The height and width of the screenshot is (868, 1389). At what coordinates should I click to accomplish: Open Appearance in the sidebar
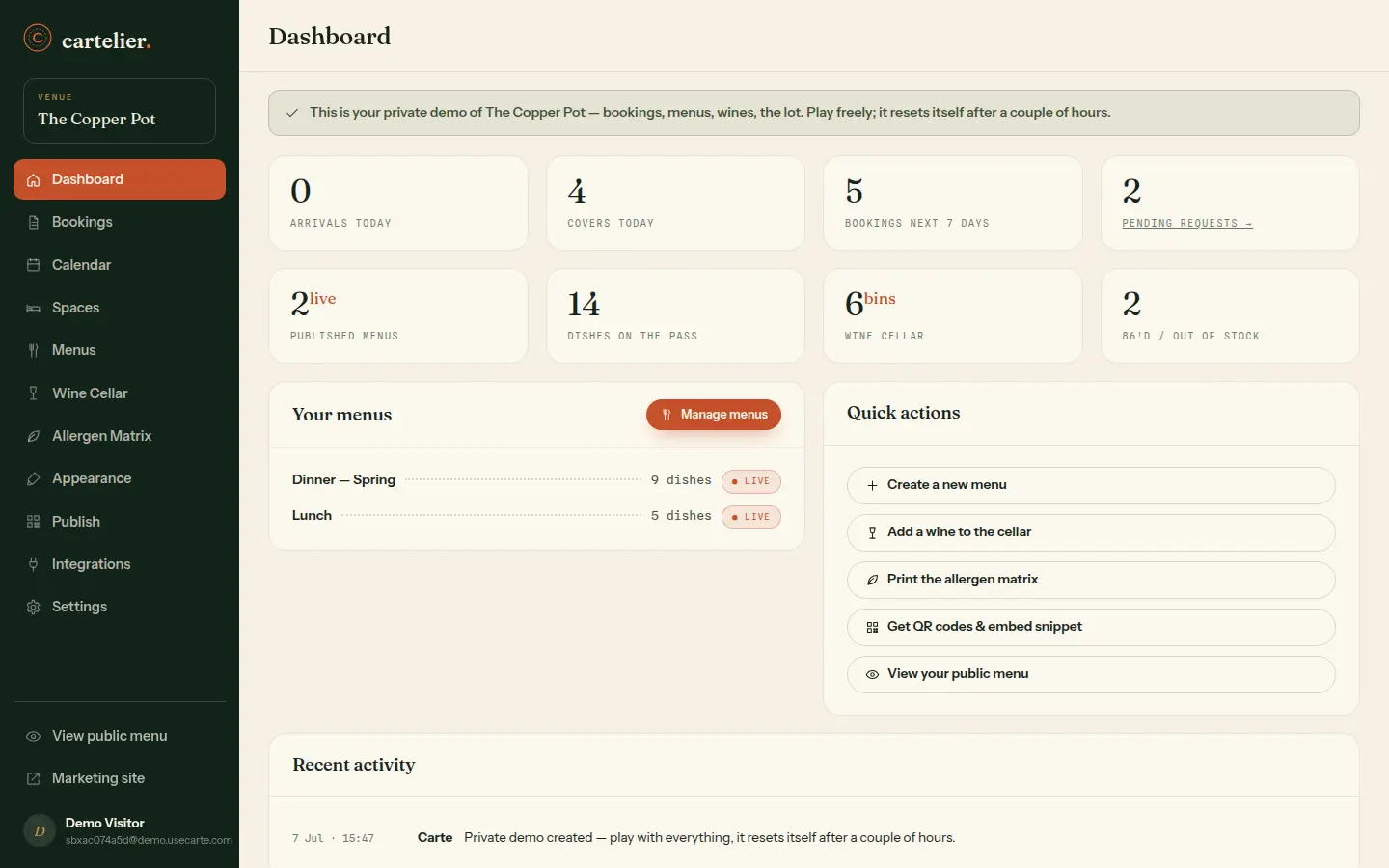(120, 478)
